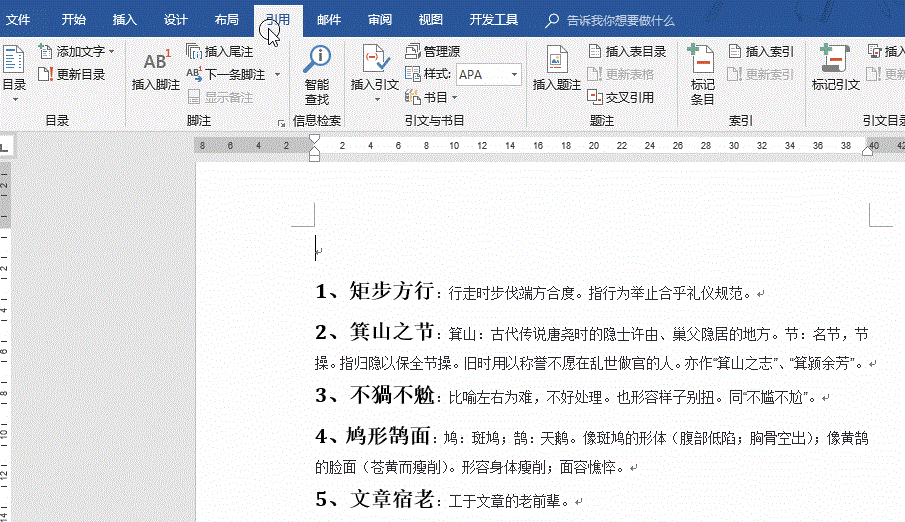
Task: Click 标记条目 mark entry icon
Action: (x=701, y=58)
